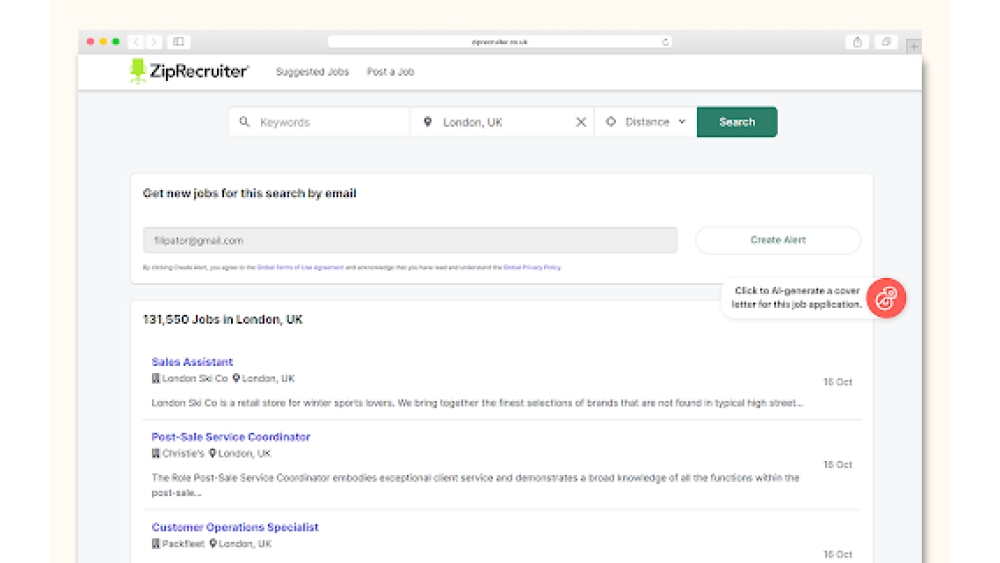Image resolution: width=1000 pixels, height=563 pixels.
Task: Click the location pin icon in search bar
Action: tap(428, 122)
